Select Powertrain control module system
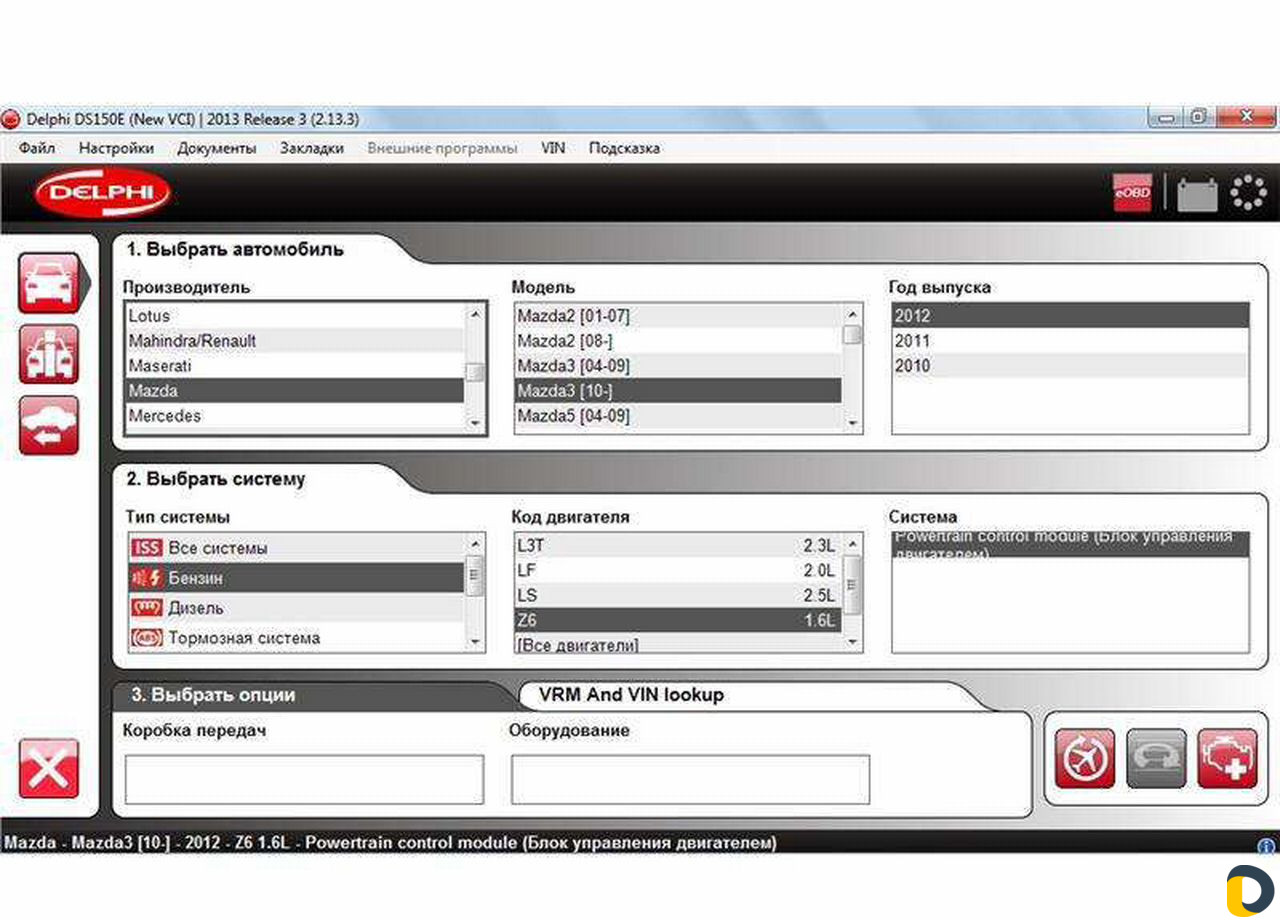The height and width of the screenshot is (920, 1280). pos(1070,545)
